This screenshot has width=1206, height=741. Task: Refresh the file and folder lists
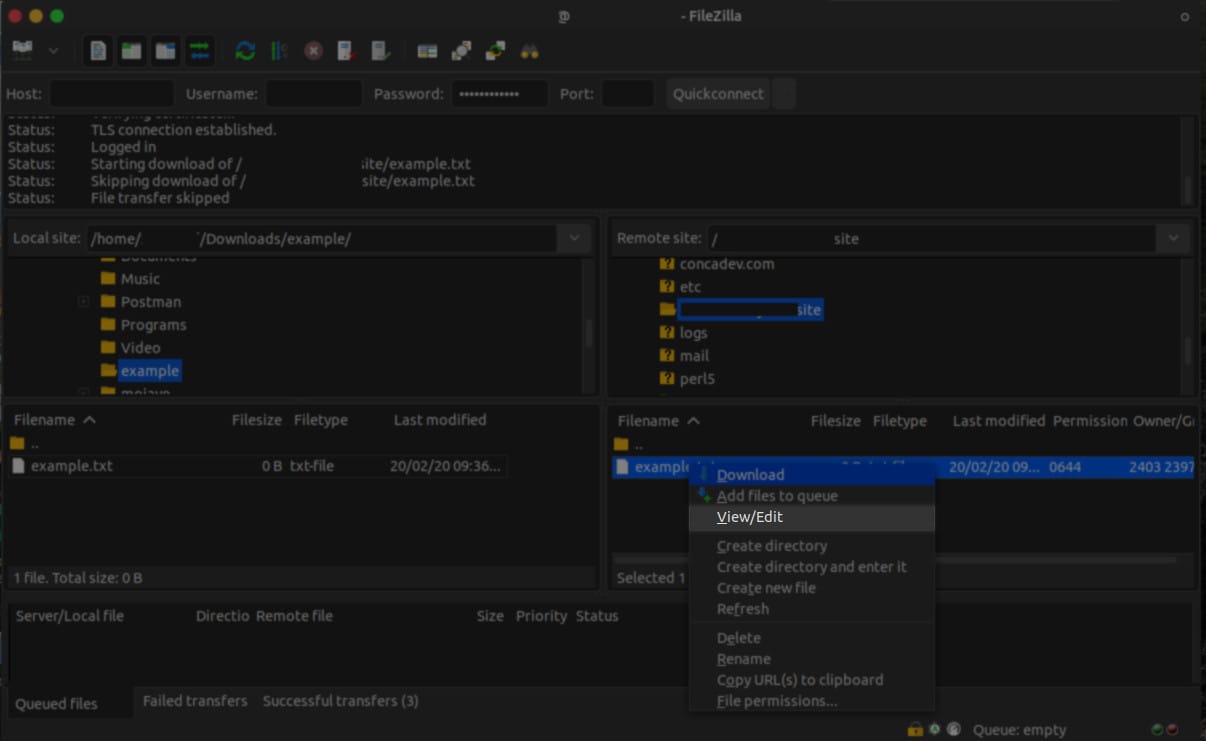pyautogui.click(x=245, y=49)
